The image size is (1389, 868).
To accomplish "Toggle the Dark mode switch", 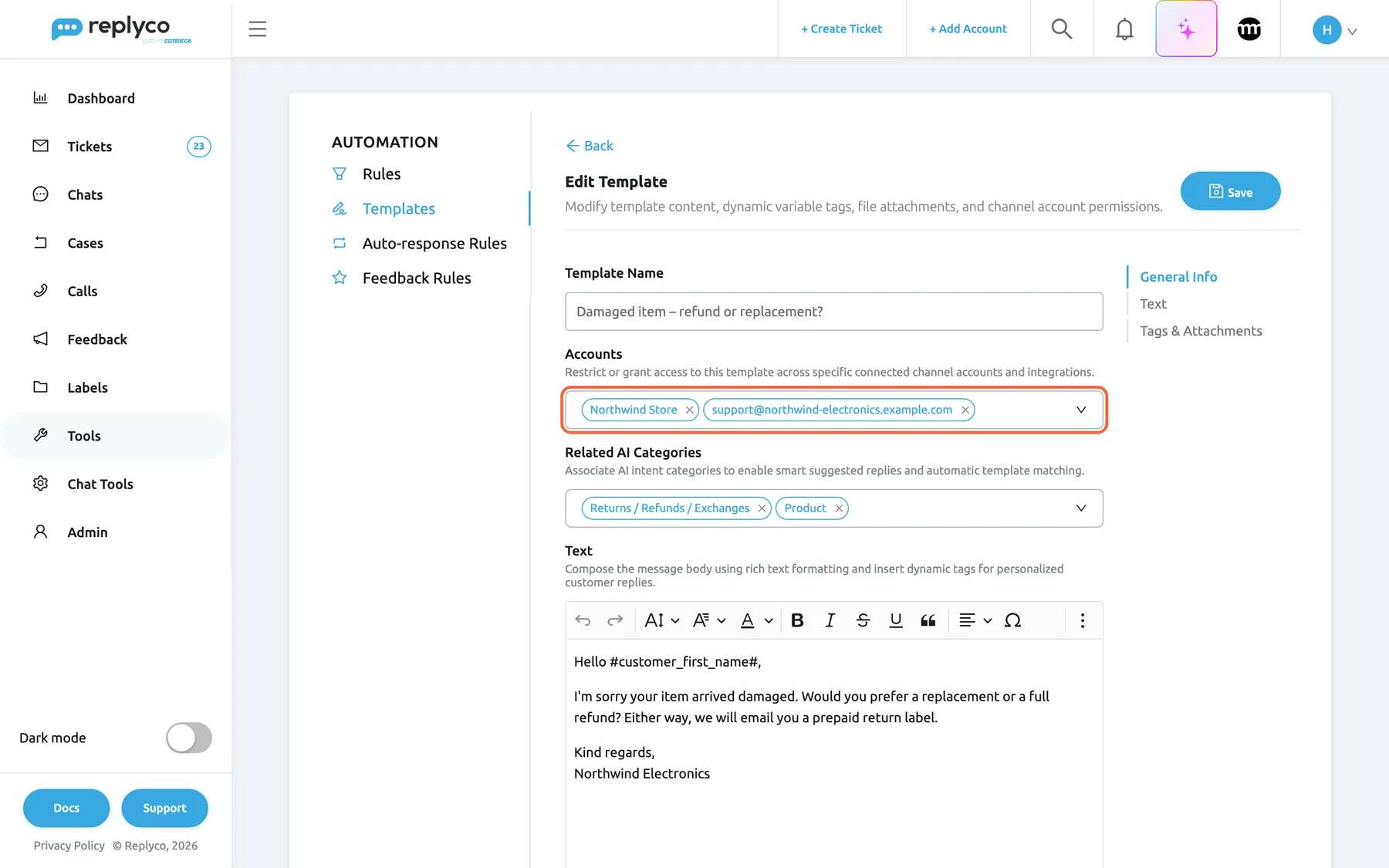I will tap(189, 738).
